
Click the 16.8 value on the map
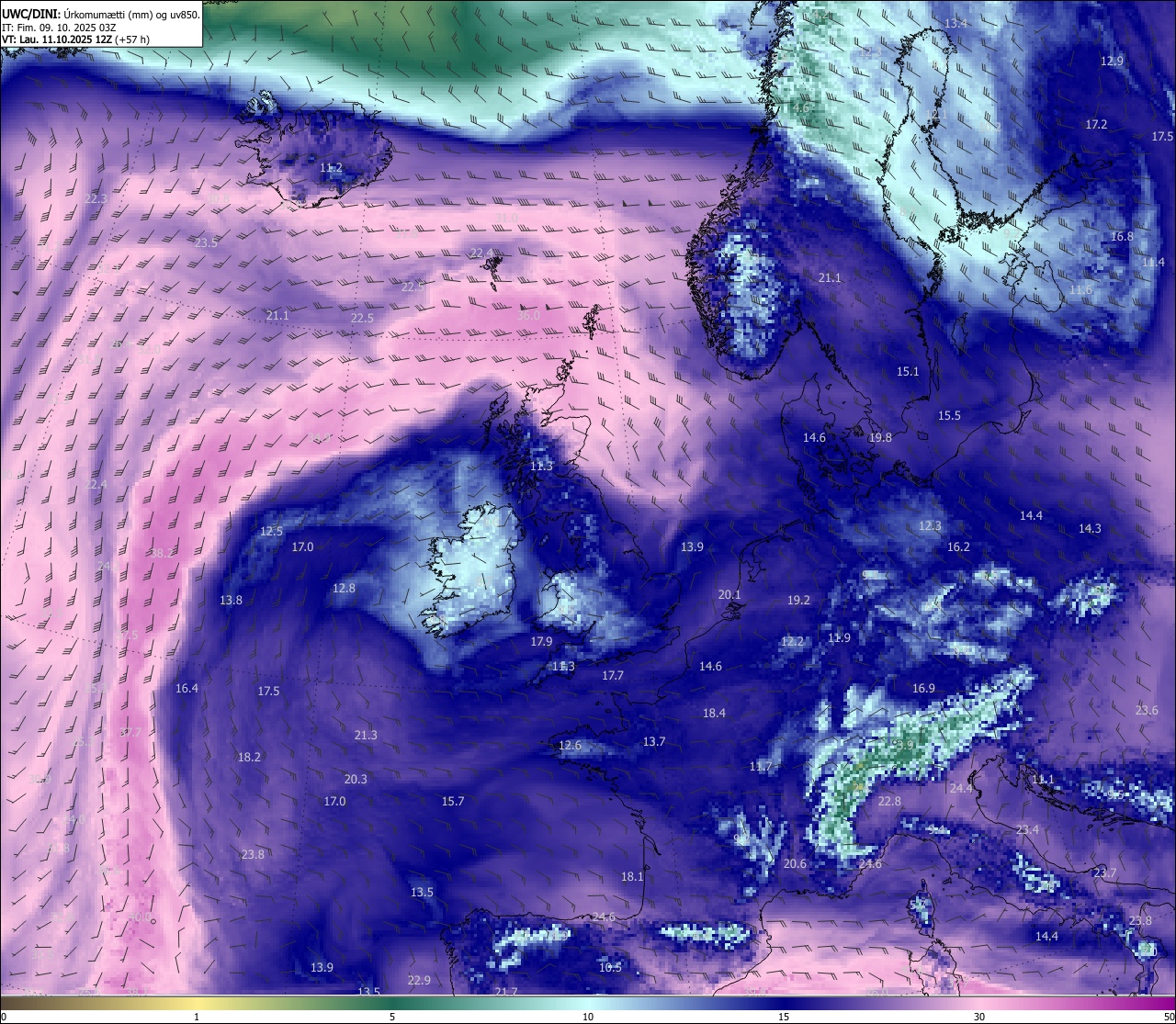click(x=1122, y=236)
